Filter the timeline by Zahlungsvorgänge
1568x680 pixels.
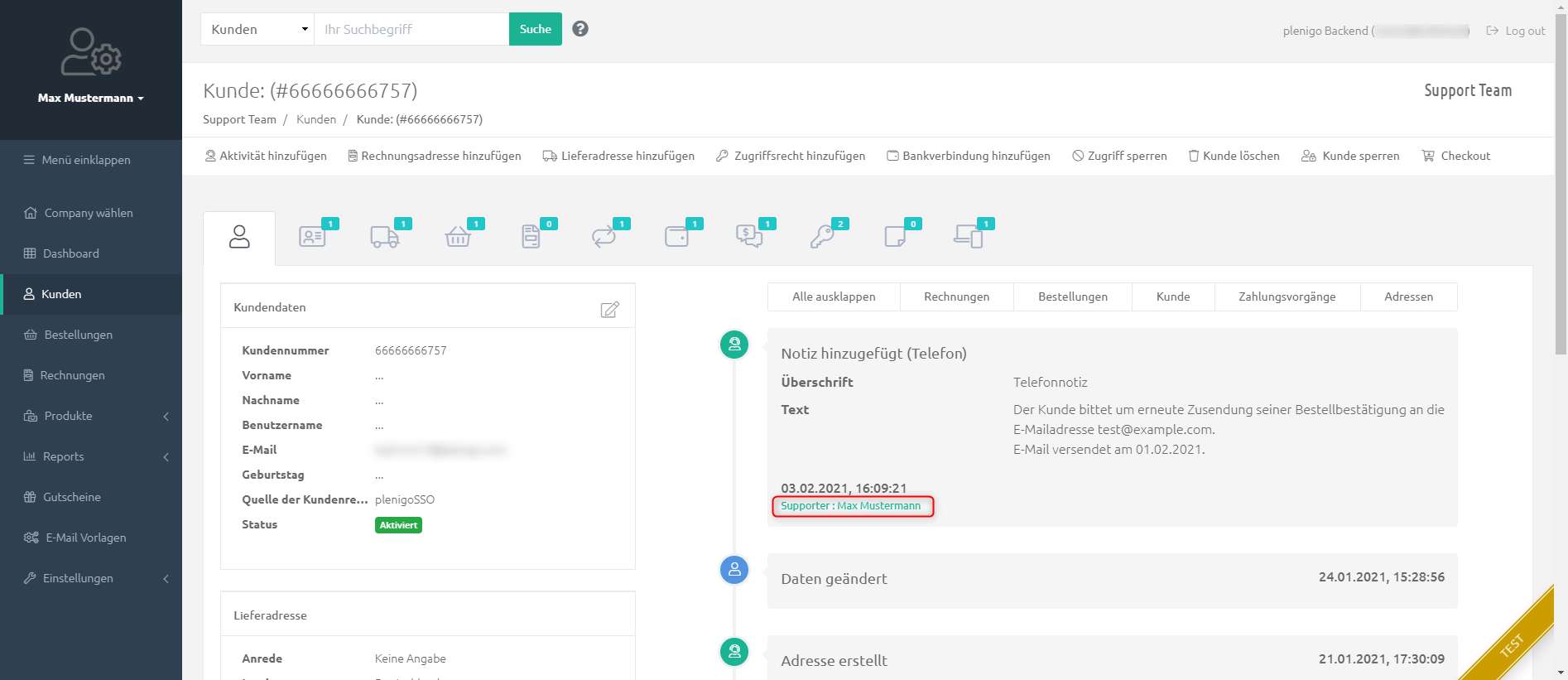coord(1287,297)
